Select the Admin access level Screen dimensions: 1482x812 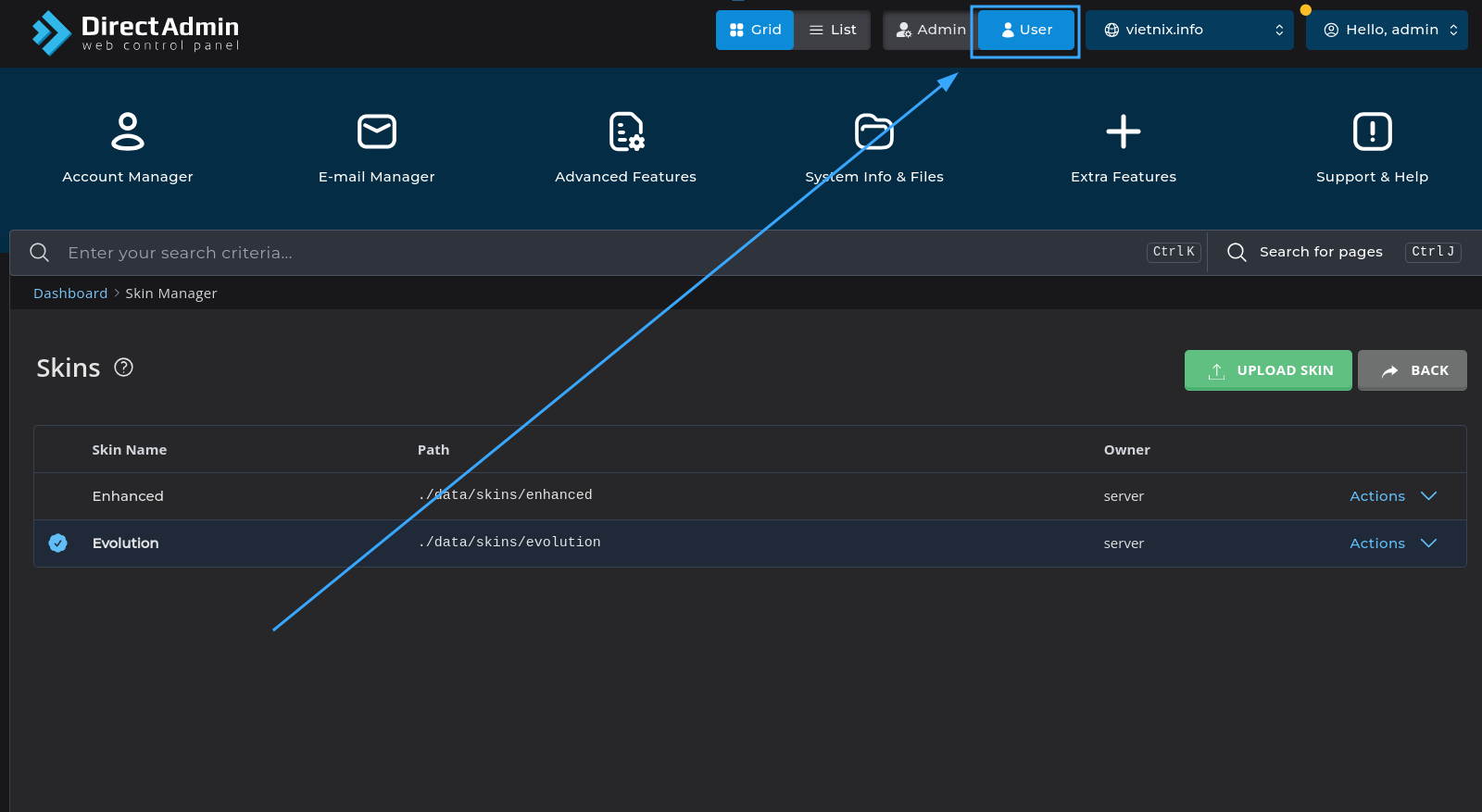930,30
